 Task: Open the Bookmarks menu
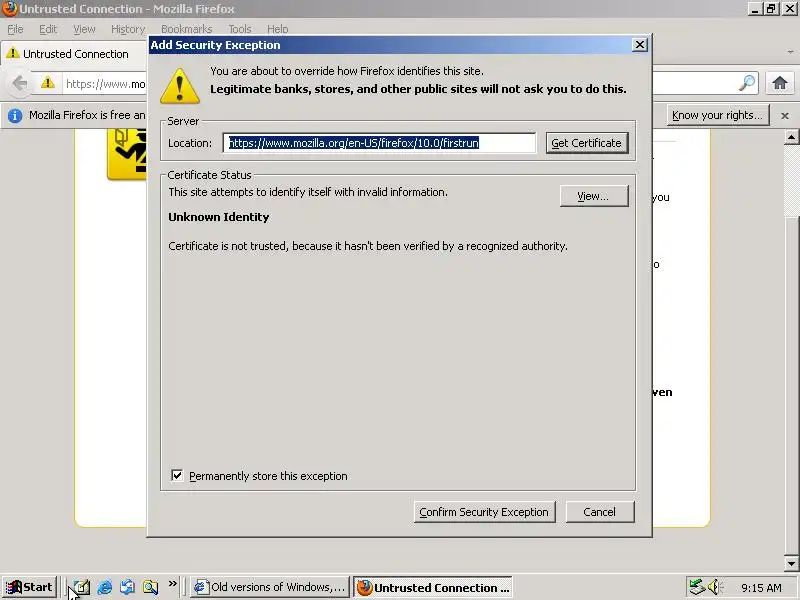(x=186, y=29)
